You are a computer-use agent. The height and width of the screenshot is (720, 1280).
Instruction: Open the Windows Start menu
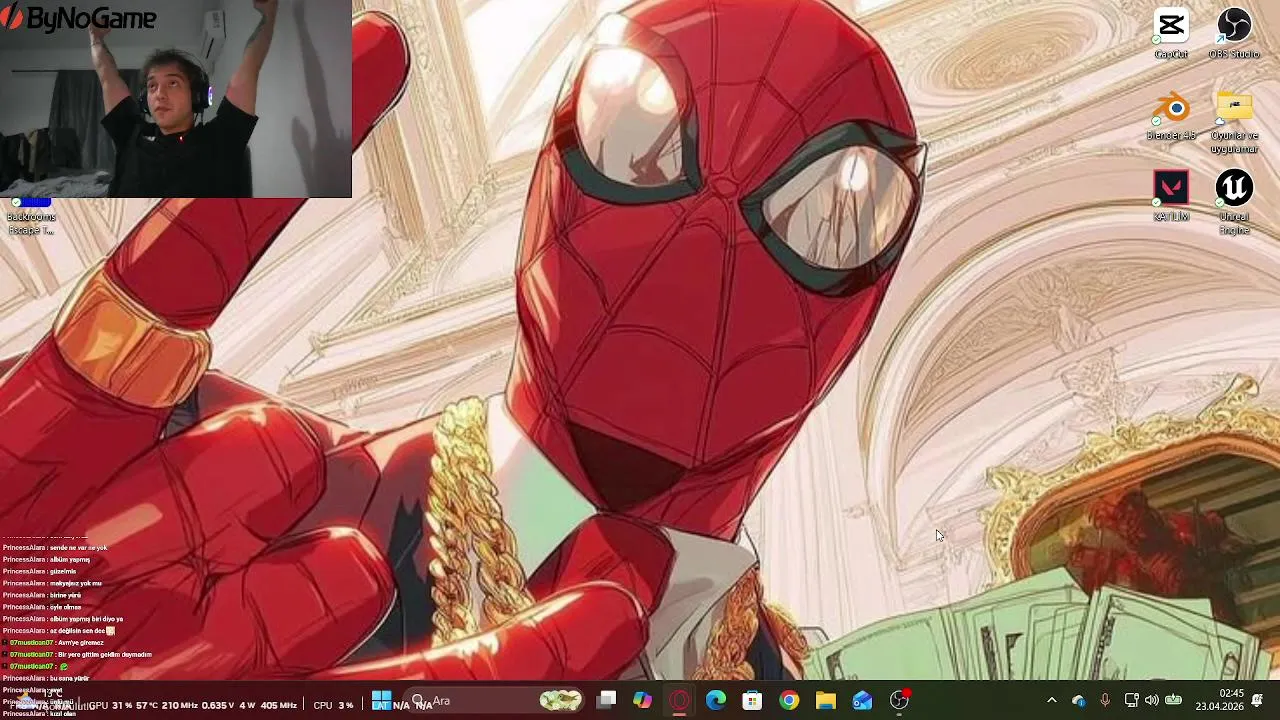382,700
